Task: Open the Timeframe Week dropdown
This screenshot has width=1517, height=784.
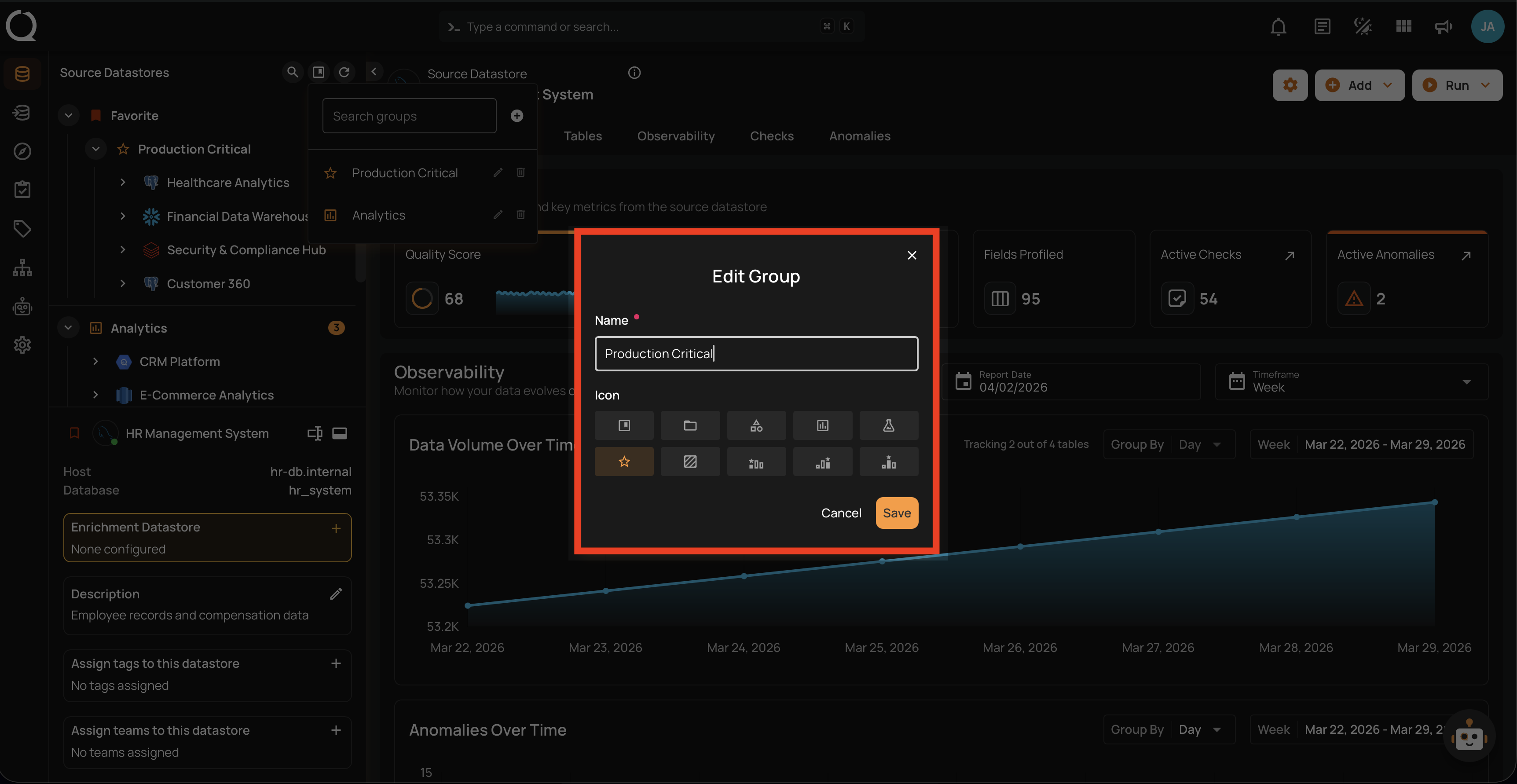Action: (x=1351, y=382)
